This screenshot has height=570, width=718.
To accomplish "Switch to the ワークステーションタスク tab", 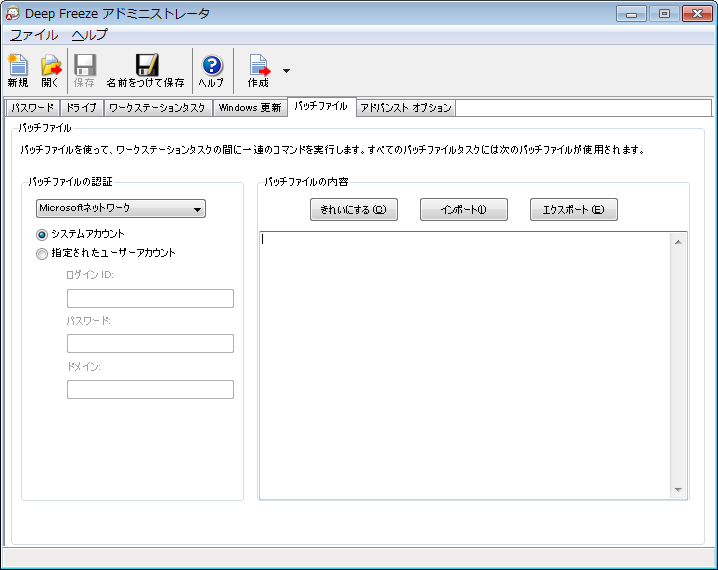I will point(158,108).
